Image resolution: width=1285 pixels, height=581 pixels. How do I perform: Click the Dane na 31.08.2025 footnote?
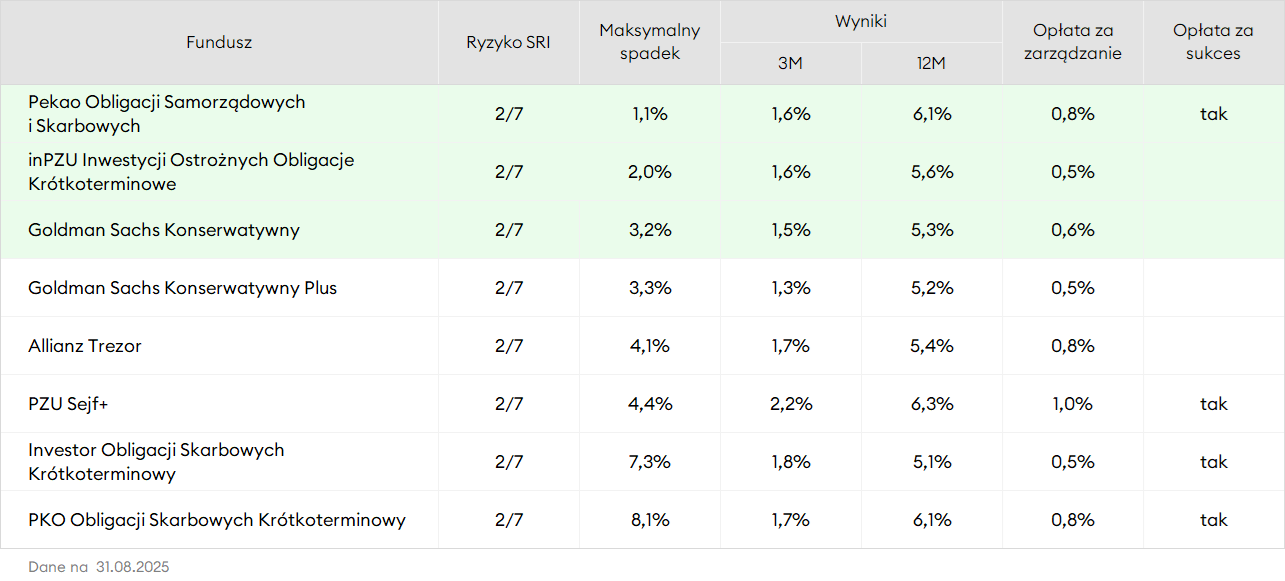click(99, 567)
